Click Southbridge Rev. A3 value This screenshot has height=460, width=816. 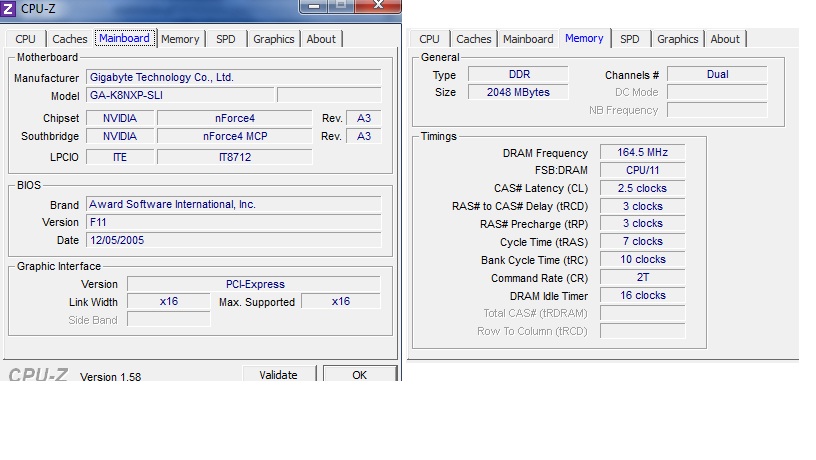(364, 136)
